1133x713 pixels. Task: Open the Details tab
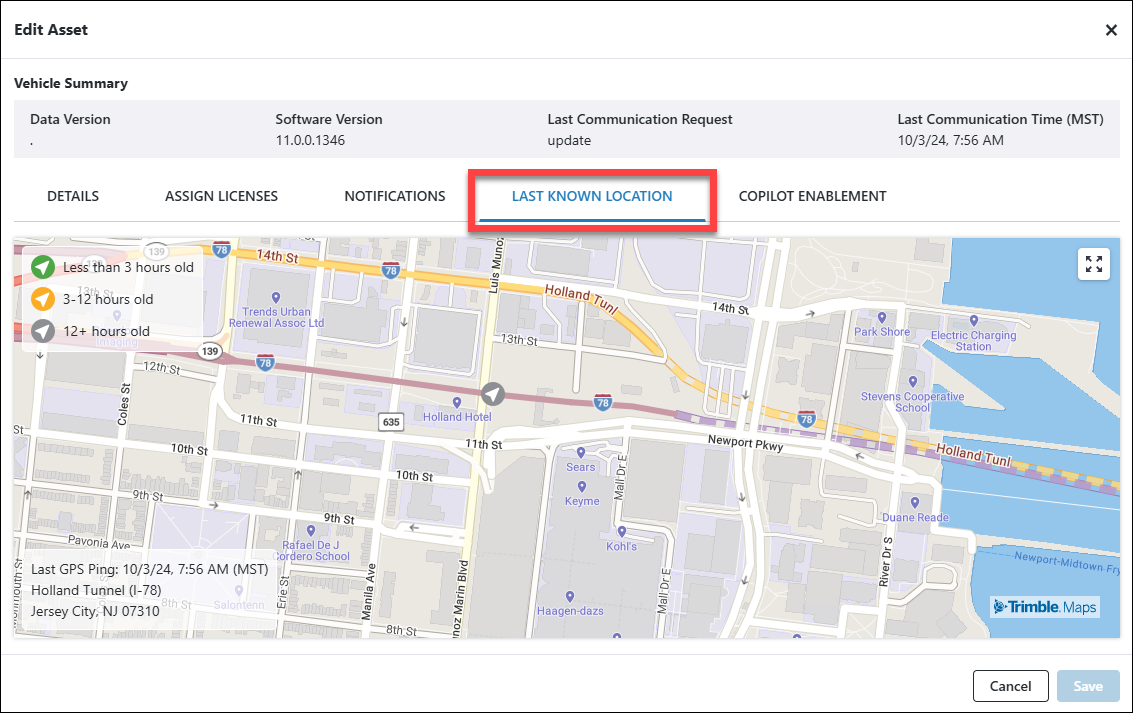(73, 196)
